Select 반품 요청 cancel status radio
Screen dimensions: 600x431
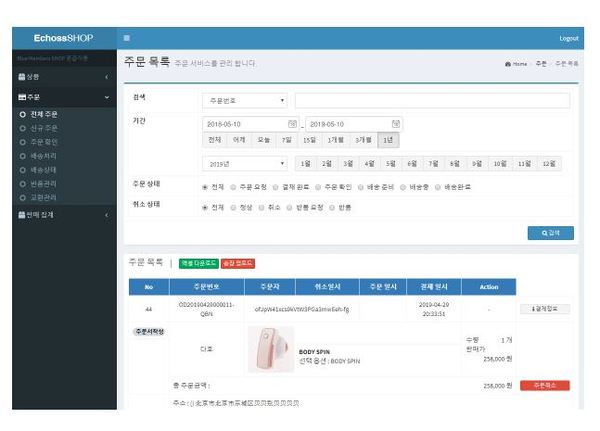290,207
